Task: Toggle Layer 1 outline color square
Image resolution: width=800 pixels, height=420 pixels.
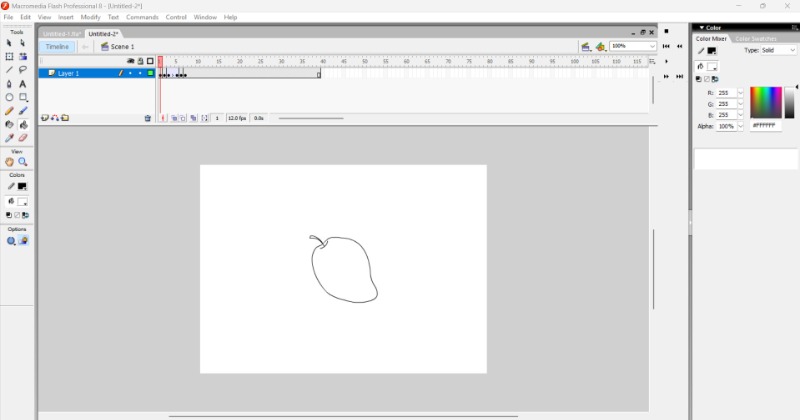Action: 150,73
